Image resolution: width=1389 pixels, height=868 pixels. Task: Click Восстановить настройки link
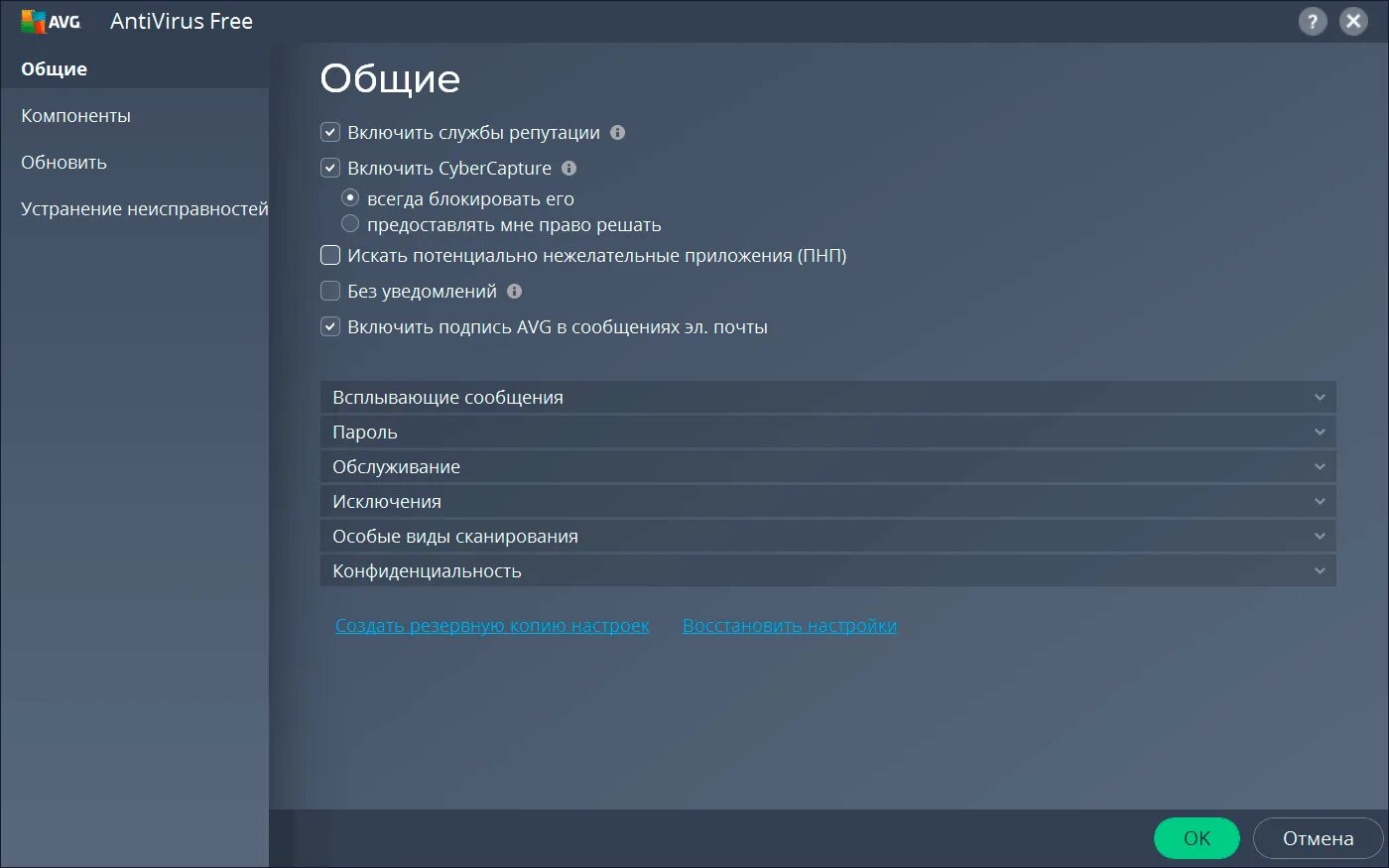(x=790, y=625)
